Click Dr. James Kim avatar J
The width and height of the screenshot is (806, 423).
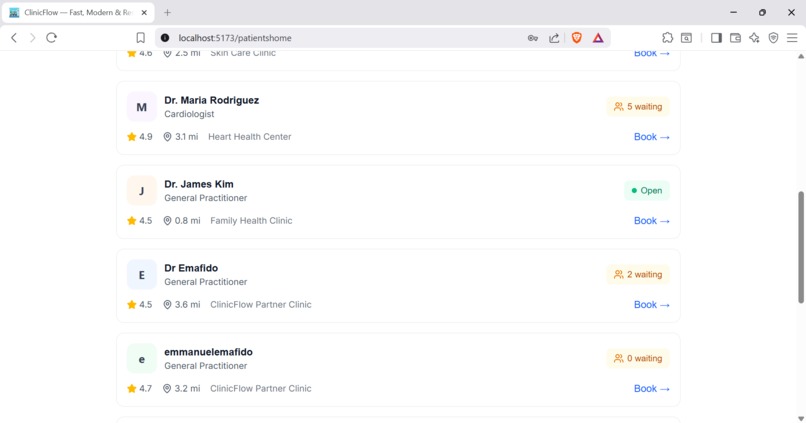[141, 191]
